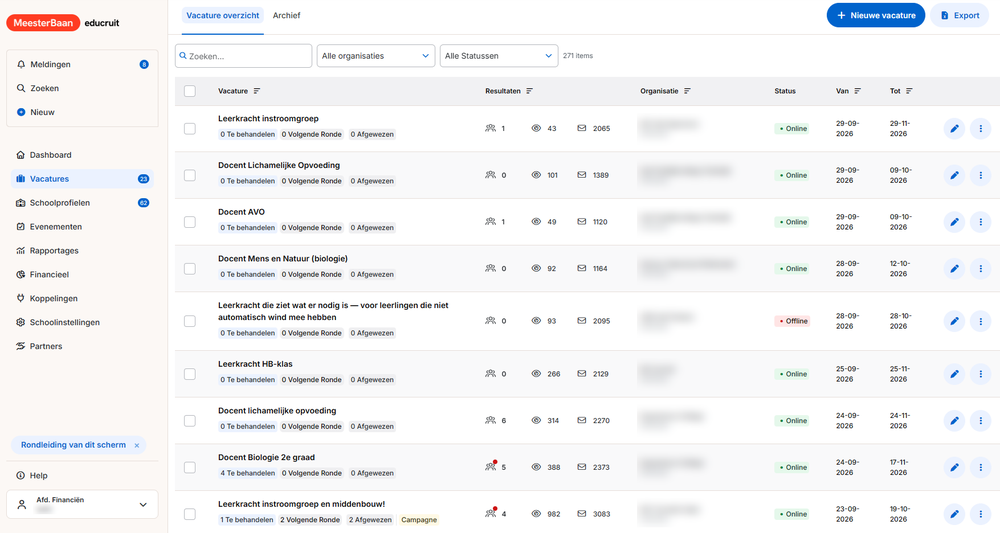This screenshot has height=533, width=1000.
Task: Click '4 Te behandelen' for Docent Biologie 2e graad
Action: click(x=247, y=473)
